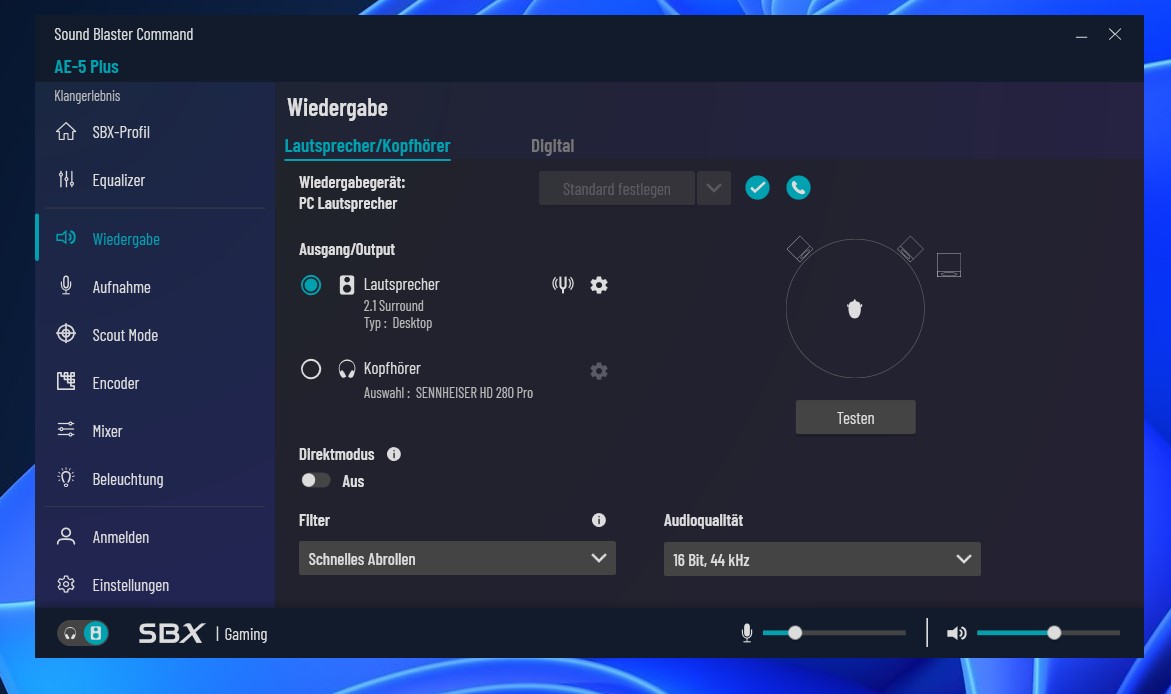Click the teal phone communication device icon
The image size is (1171, 694).
tap(798, 188)
